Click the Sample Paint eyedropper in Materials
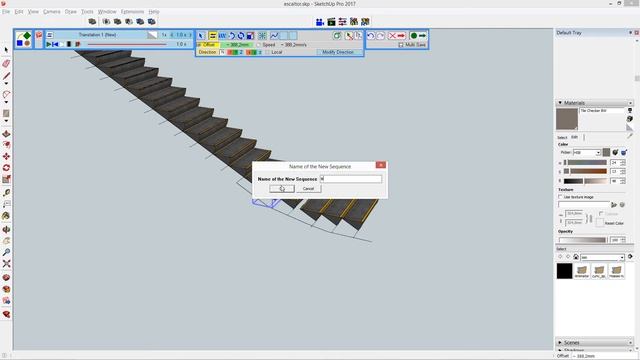640x360 pixels. click(x=630, y=135)
